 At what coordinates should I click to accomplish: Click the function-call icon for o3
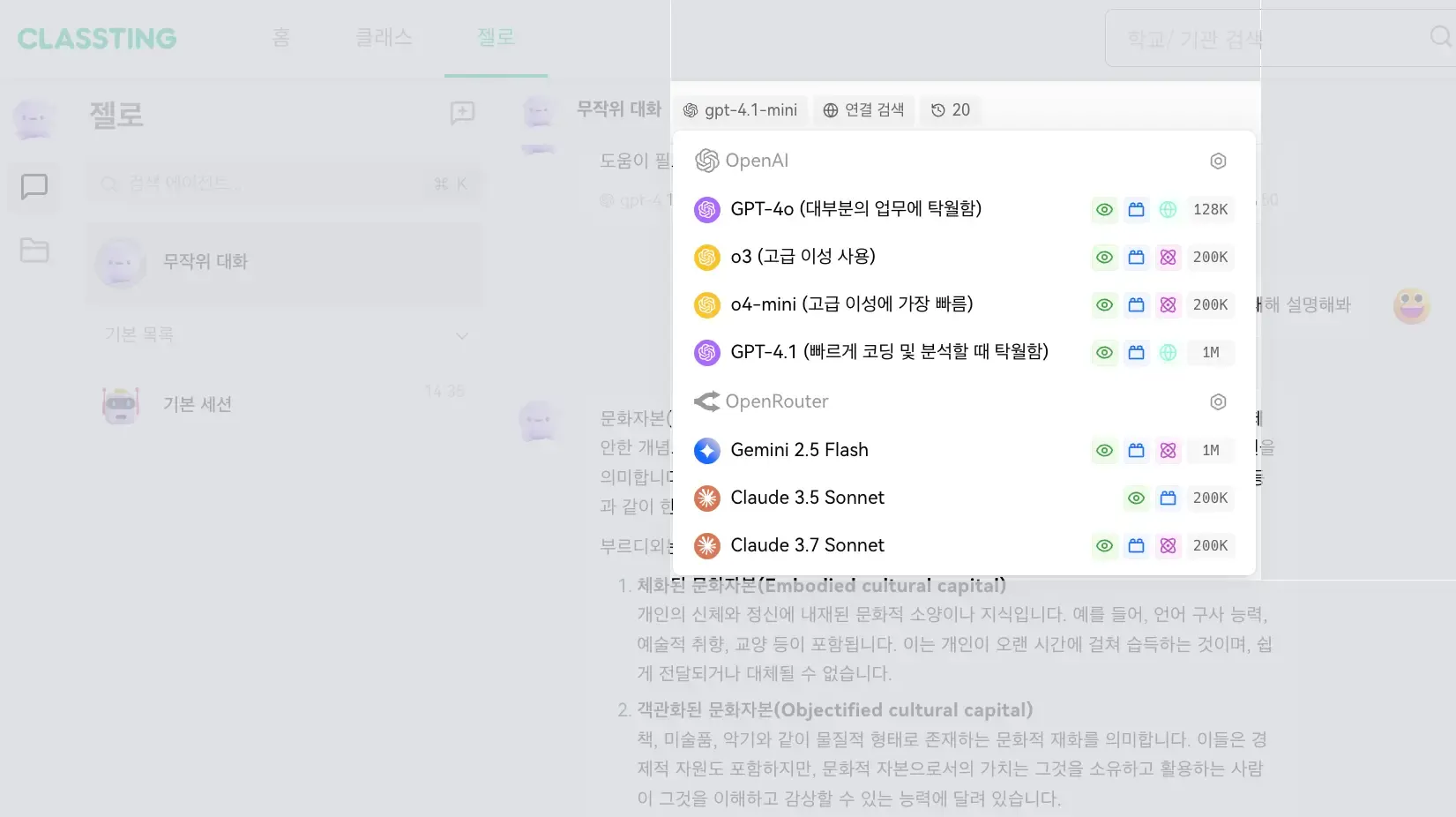pyautogui.click(x=1136, y=257)
